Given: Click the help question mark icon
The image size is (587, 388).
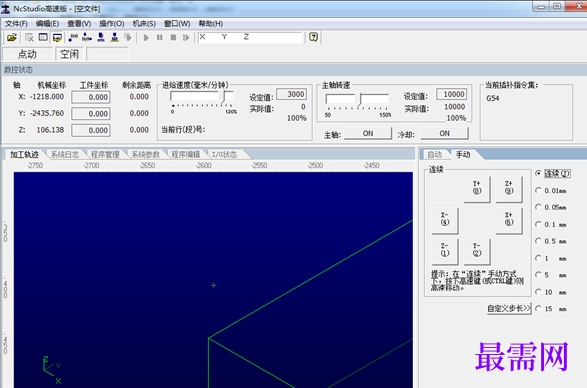Looking at the screenshot, I should (x=313, y=37).
